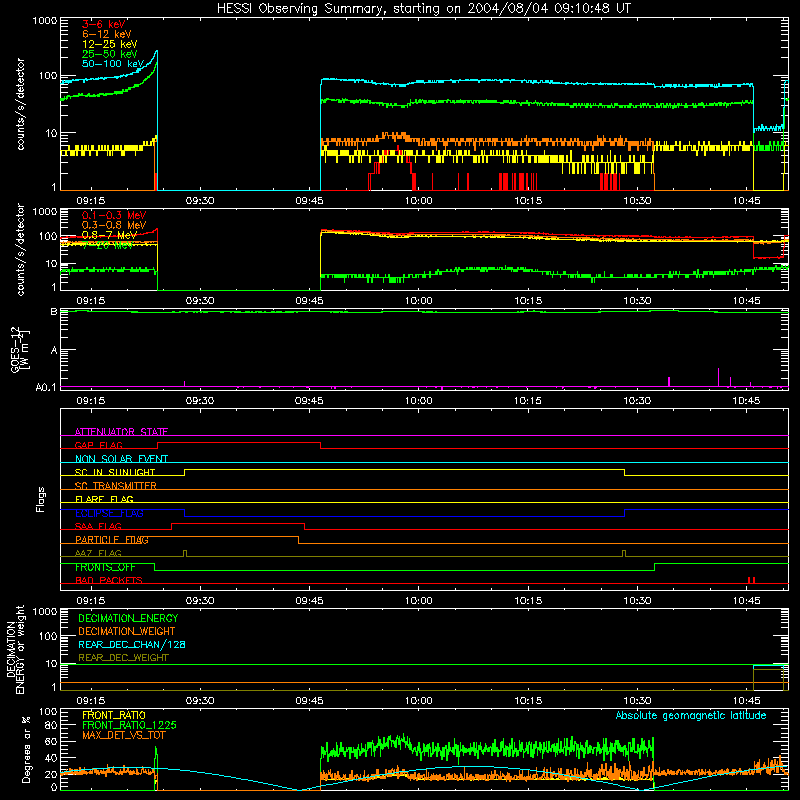Viewport: 800px width, 800px height.
Task: Click the GOES-12 axis label
Action: pos(20,349)
